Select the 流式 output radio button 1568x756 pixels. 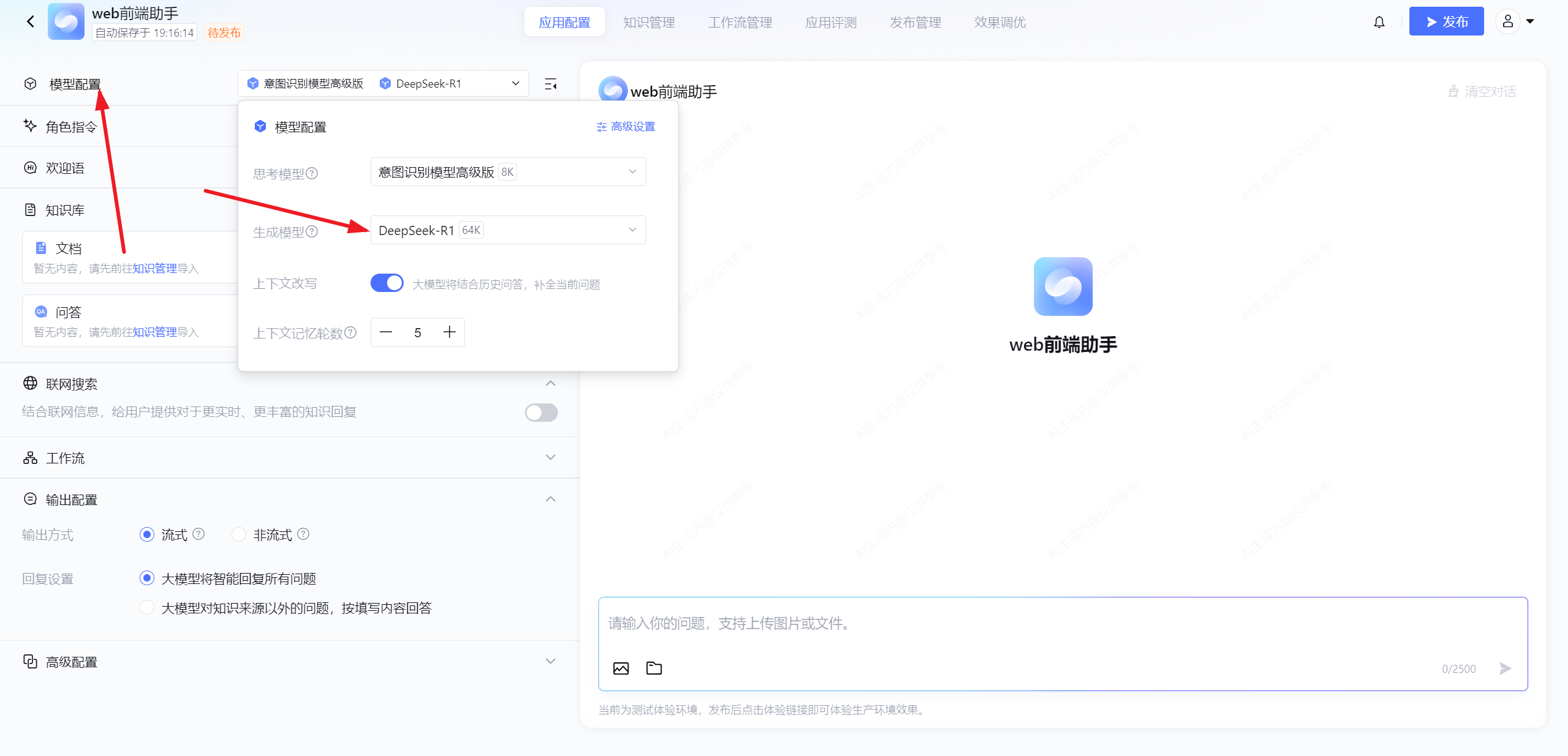(147, 534)
